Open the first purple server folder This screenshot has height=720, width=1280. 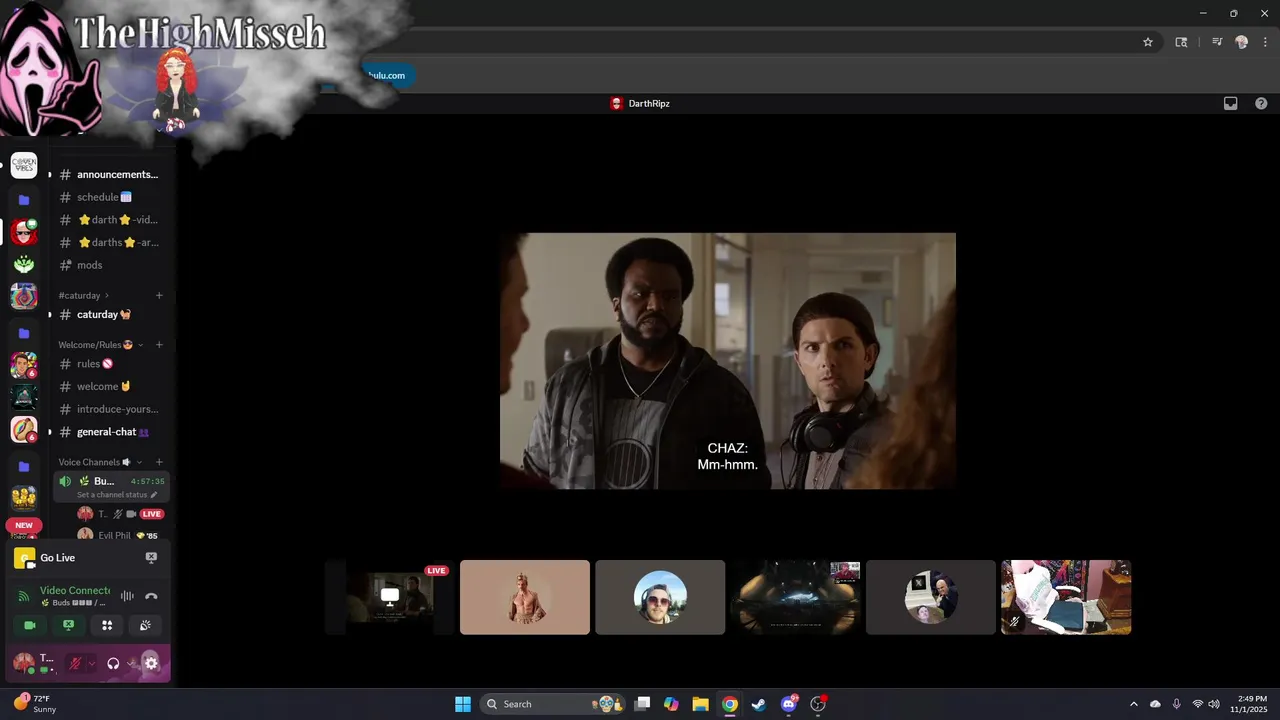point(24,200)
